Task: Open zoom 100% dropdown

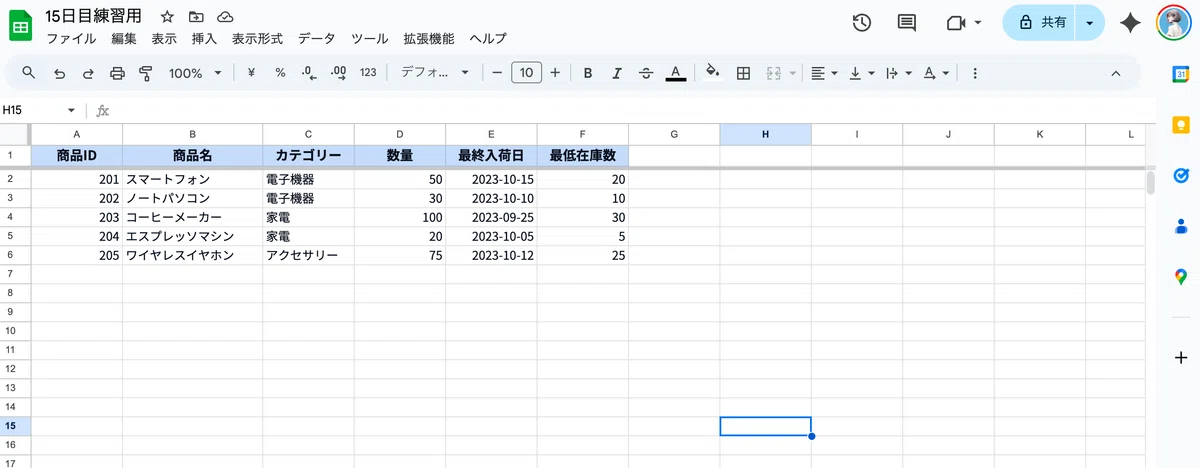Action: pos(193,73)
